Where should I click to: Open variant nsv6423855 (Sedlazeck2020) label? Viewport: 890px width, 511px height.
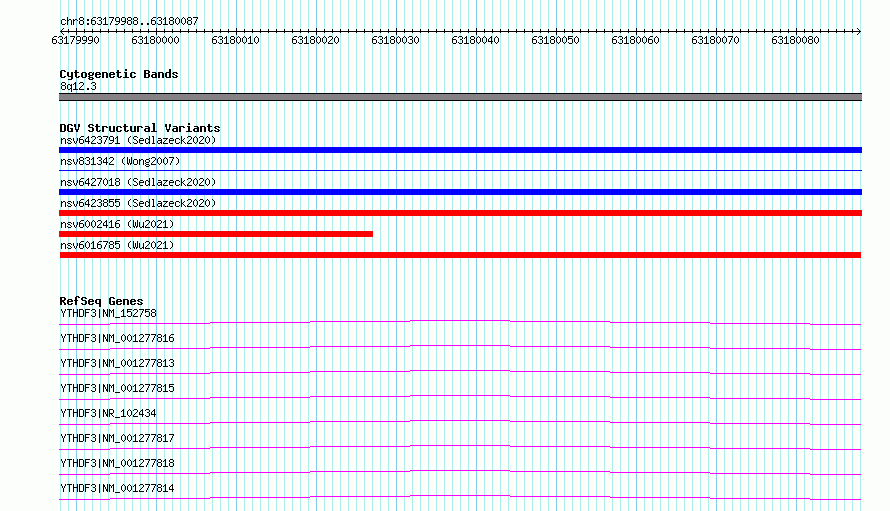click(138, 203)
